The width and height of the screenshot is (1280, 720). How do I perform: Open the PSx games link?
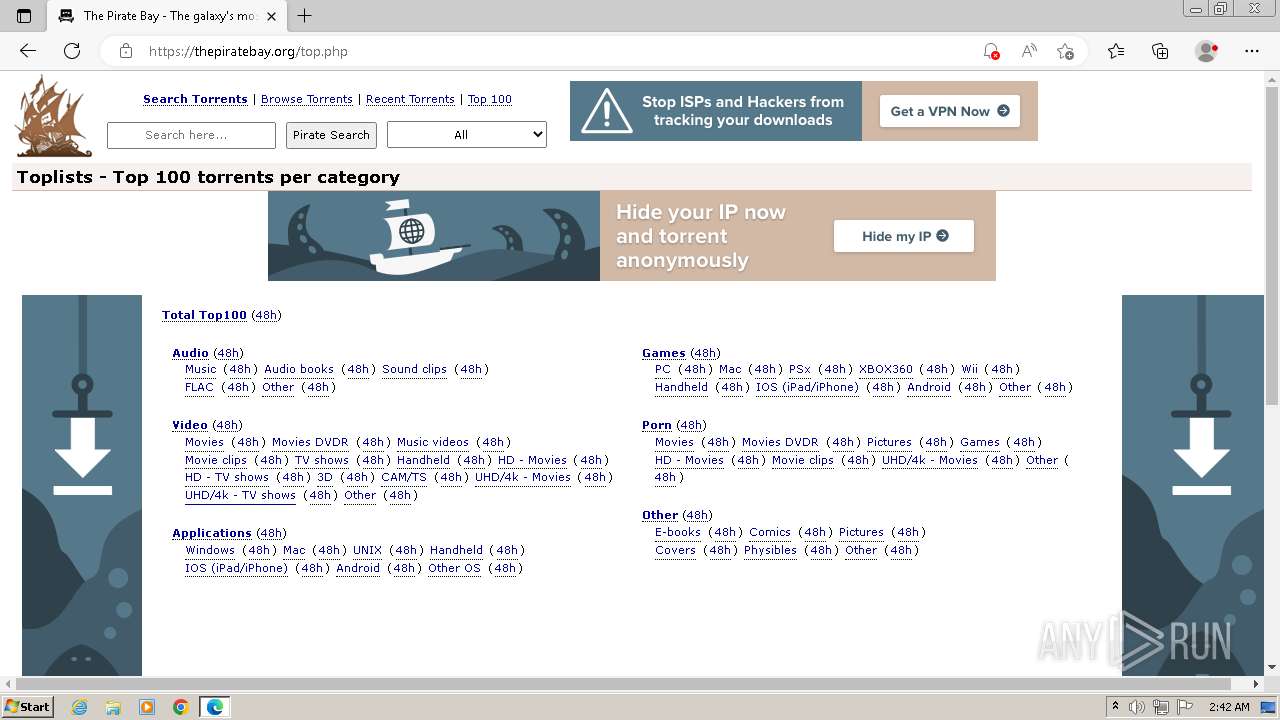click(800, 369)
